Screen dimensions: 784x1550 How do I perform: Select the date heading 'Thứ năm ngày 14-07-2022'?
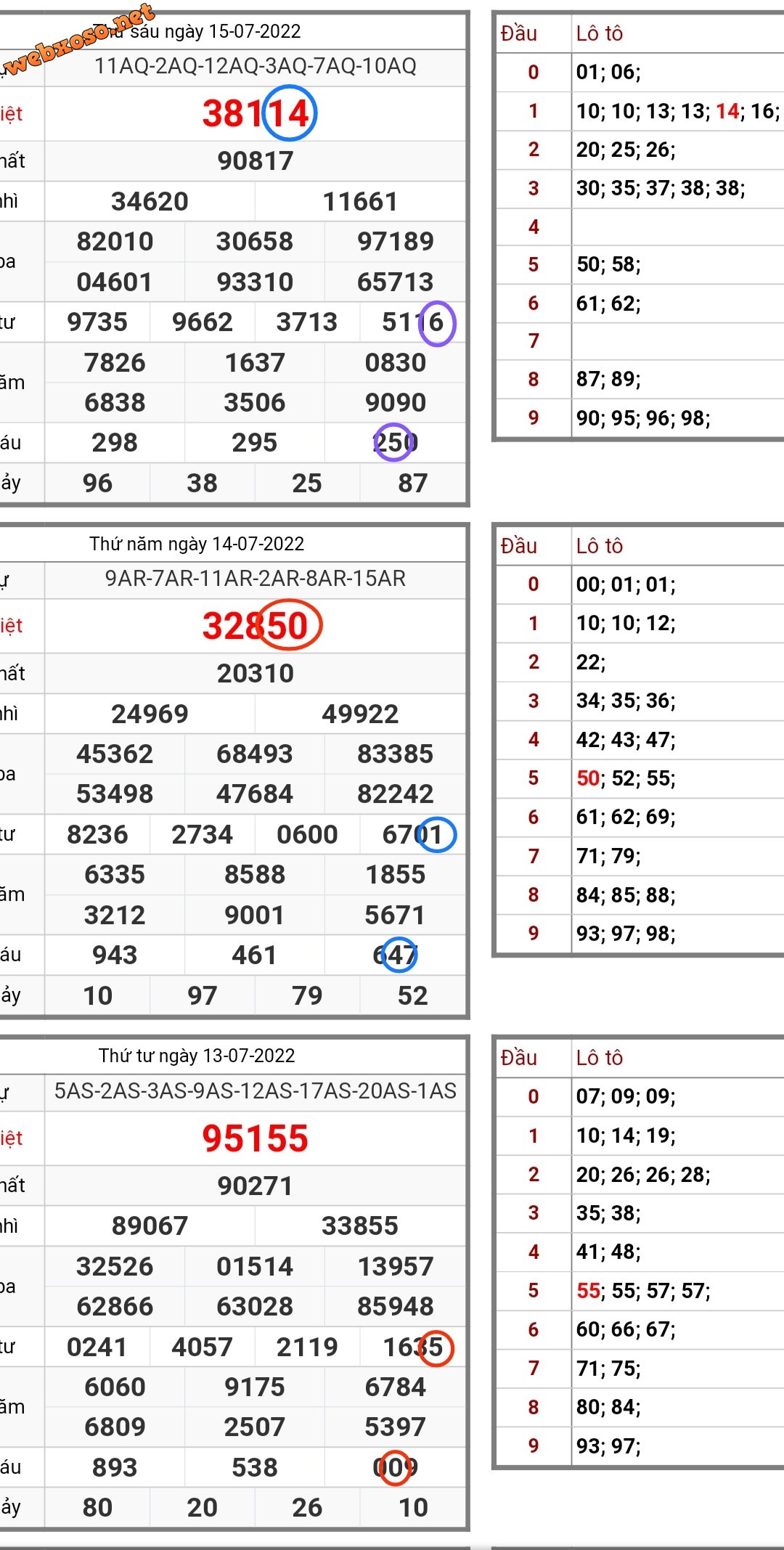[x=197, y=544]
